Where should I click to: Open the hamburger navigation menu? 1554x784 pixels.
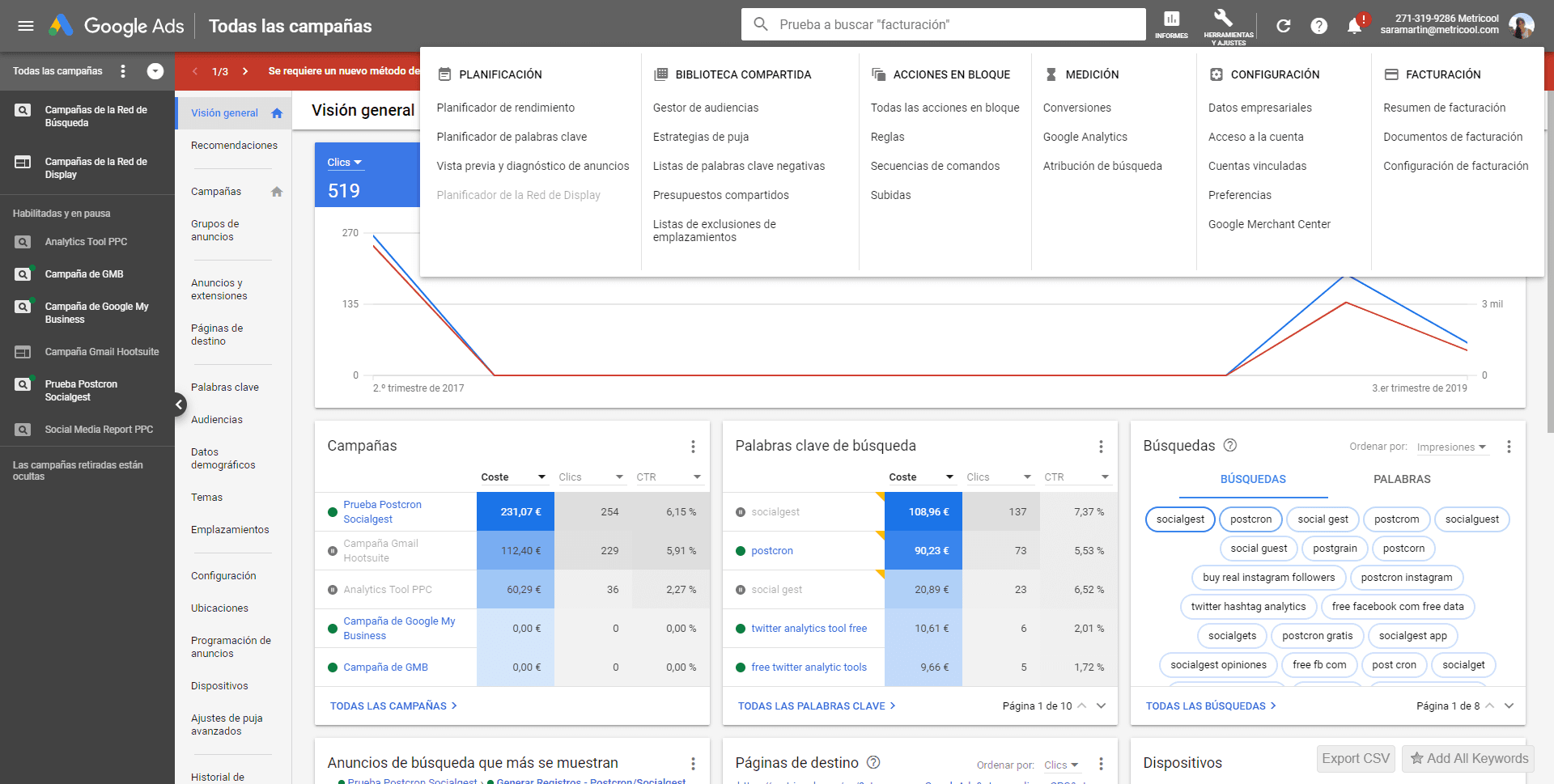click(26, 24)
